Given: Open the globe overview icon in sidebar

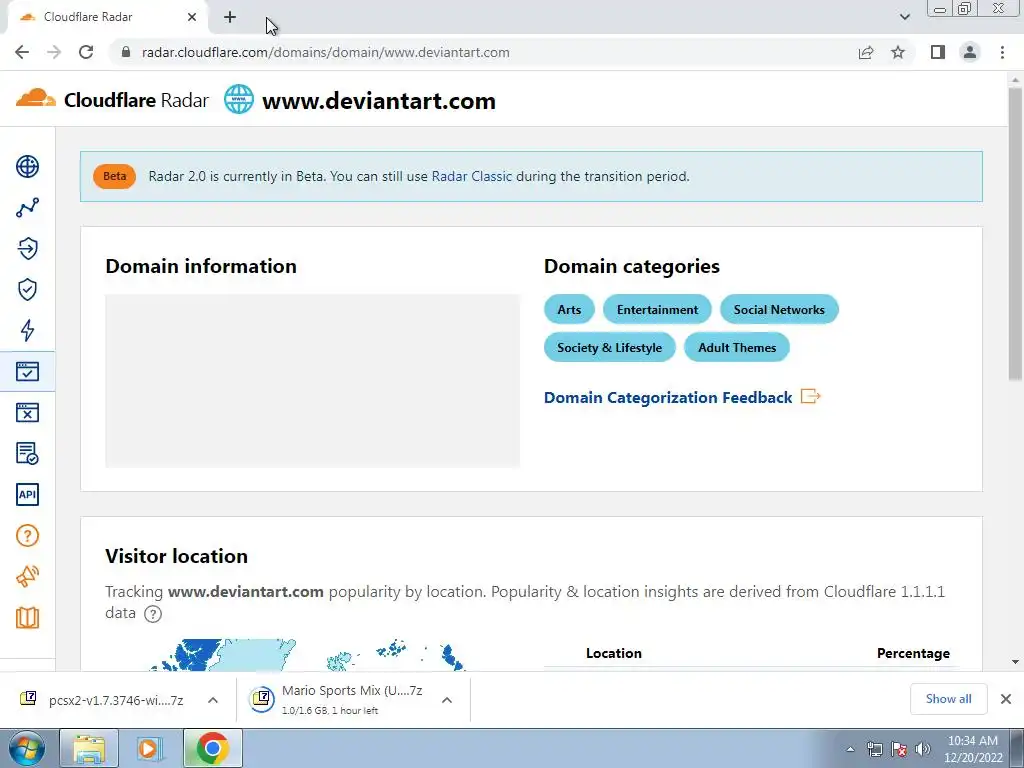Looking at the screenshot, I should click(x=27, y=167).
